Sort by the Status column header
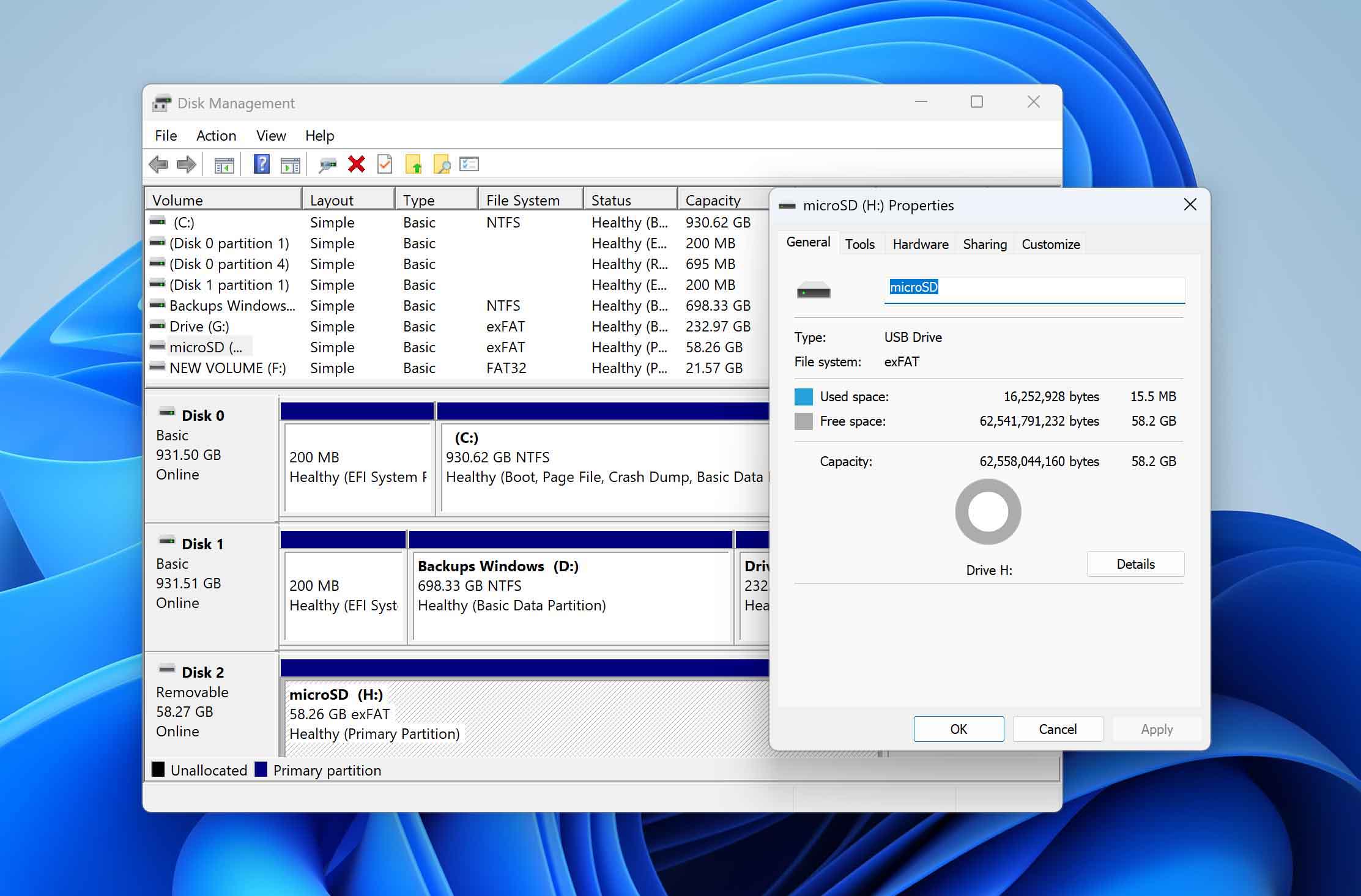Image resolution: width=1361 pixels, height=896 pixels. (x=631, y=200)
